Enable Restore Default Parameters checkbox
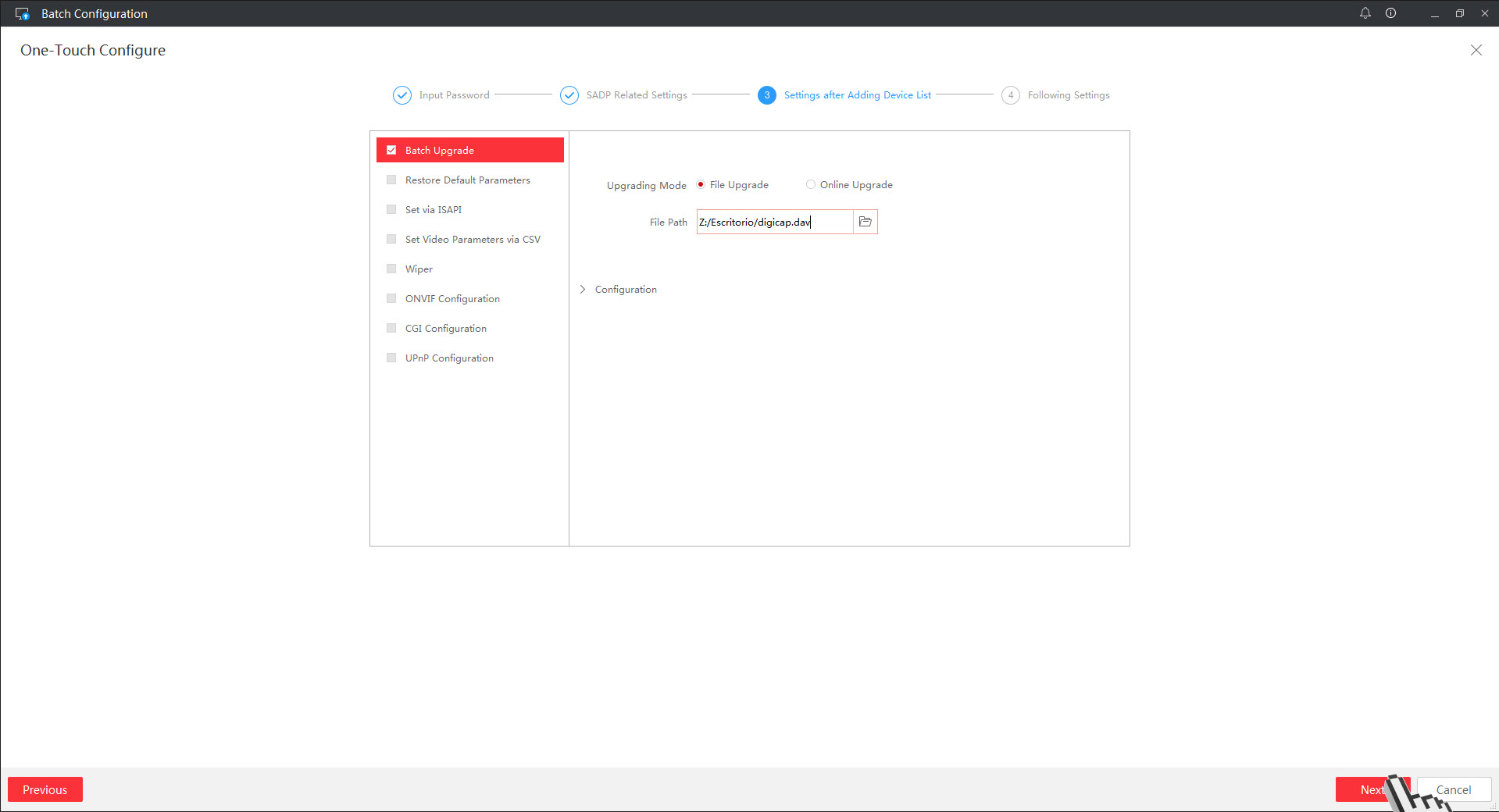Screen dimensions: 1499x812 (391, 180)
